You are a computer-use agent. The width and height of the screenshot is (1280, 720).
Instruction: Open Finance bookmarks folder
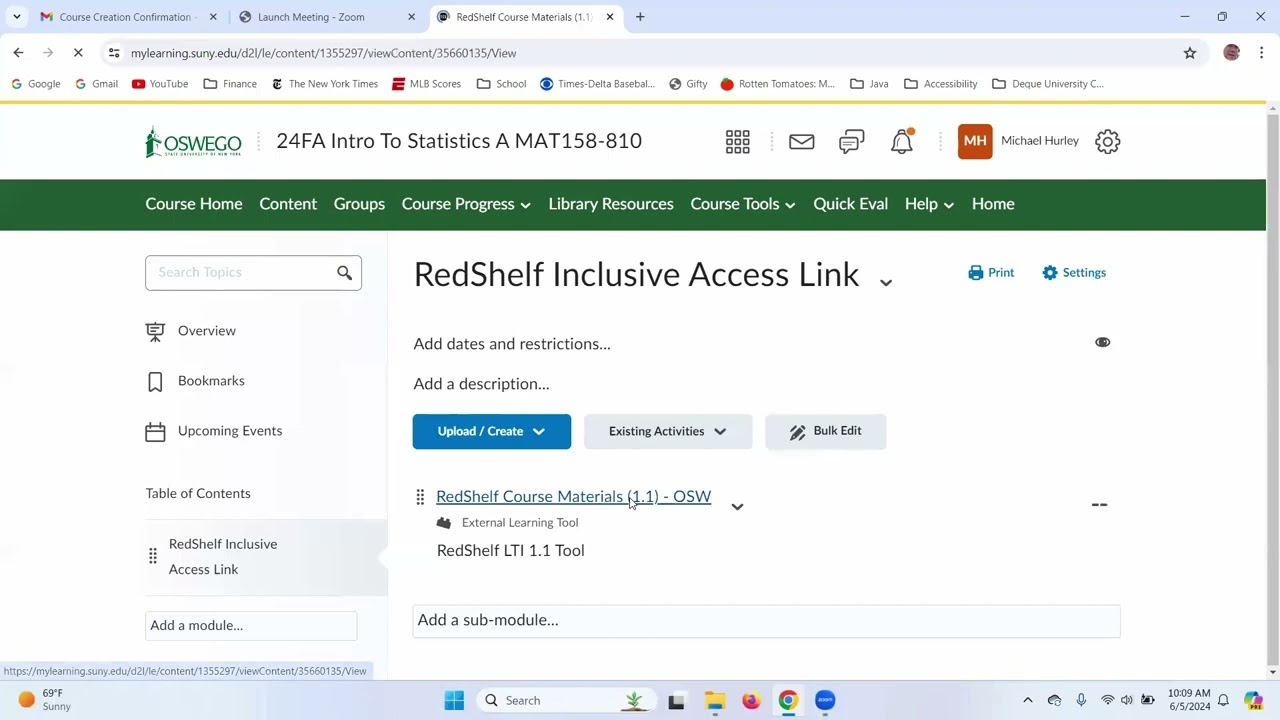tap(230, 84)
